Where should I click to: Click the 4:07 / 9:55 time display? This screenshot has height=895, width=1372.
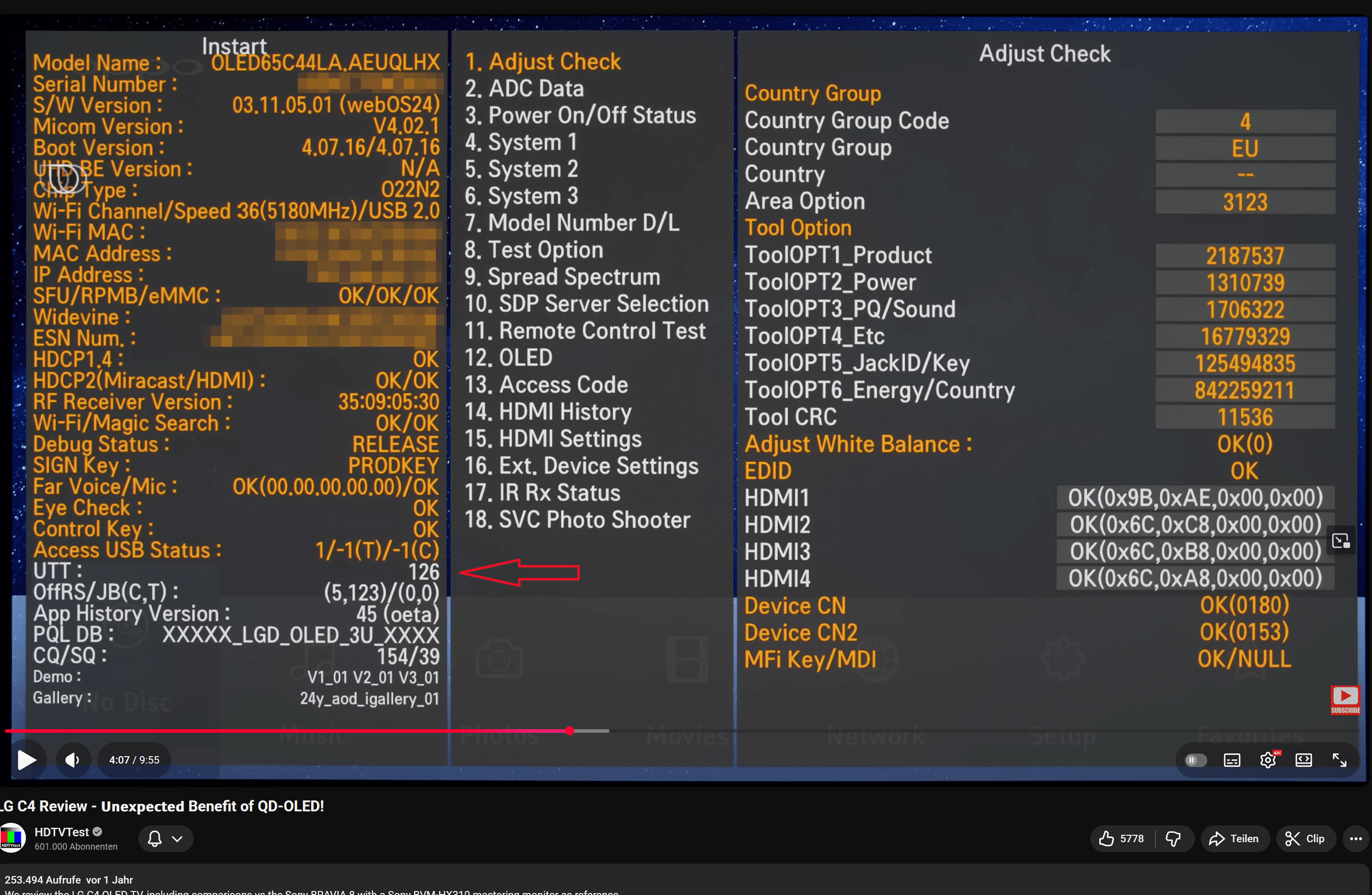click(134, 760)
